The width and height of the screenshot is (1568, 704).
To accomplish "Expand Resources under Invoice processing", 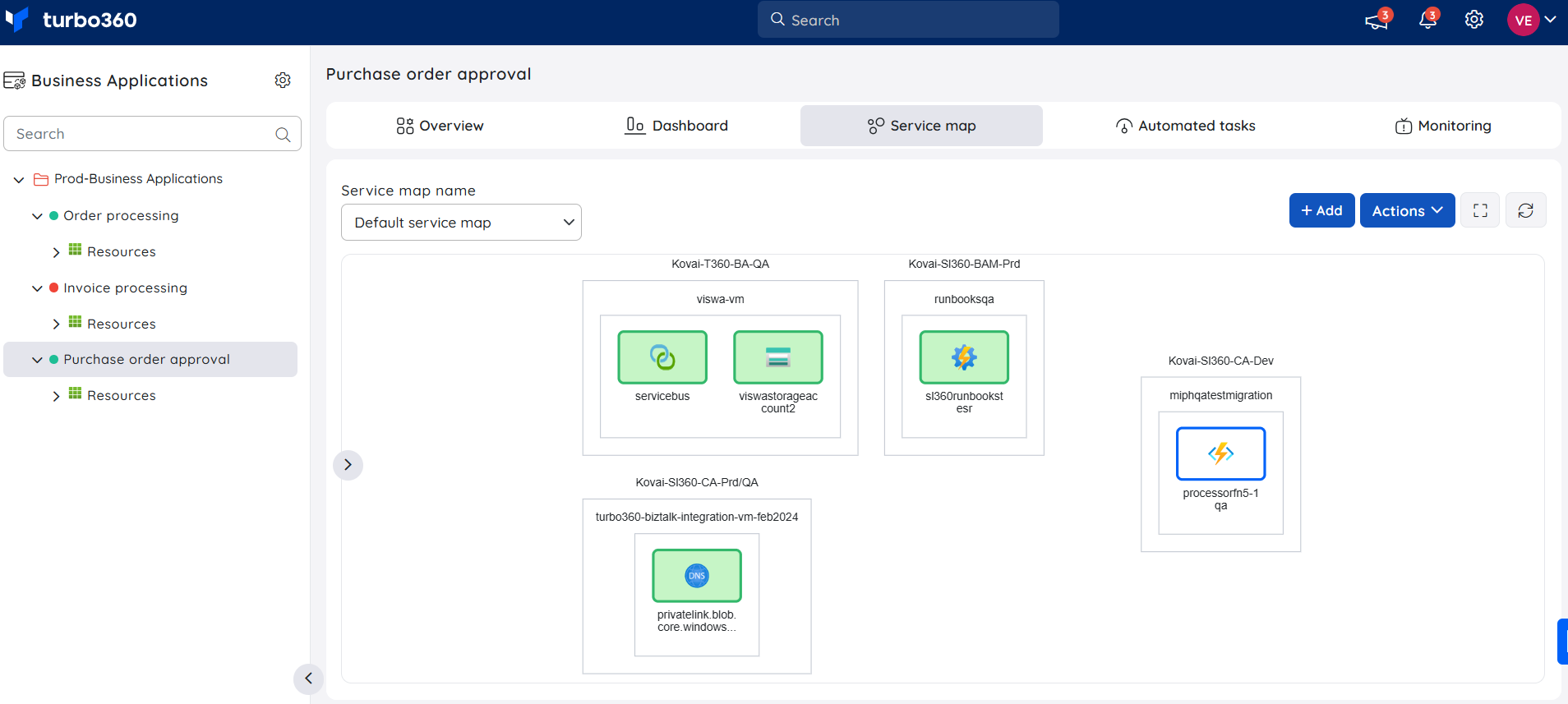I will tap(56, 324).
